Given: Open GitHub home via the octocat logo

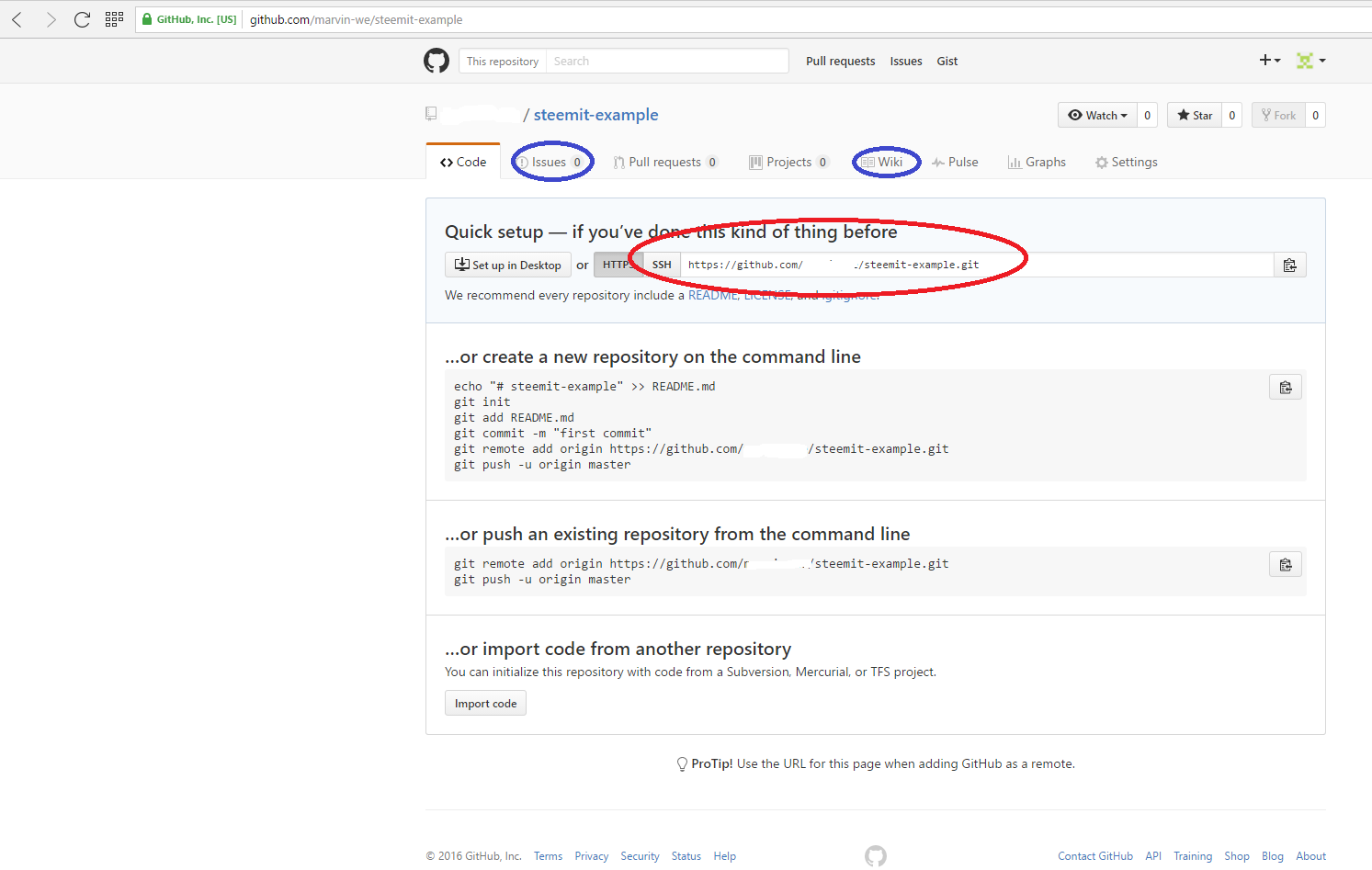Looking at the screenshot, I should 437,61.
